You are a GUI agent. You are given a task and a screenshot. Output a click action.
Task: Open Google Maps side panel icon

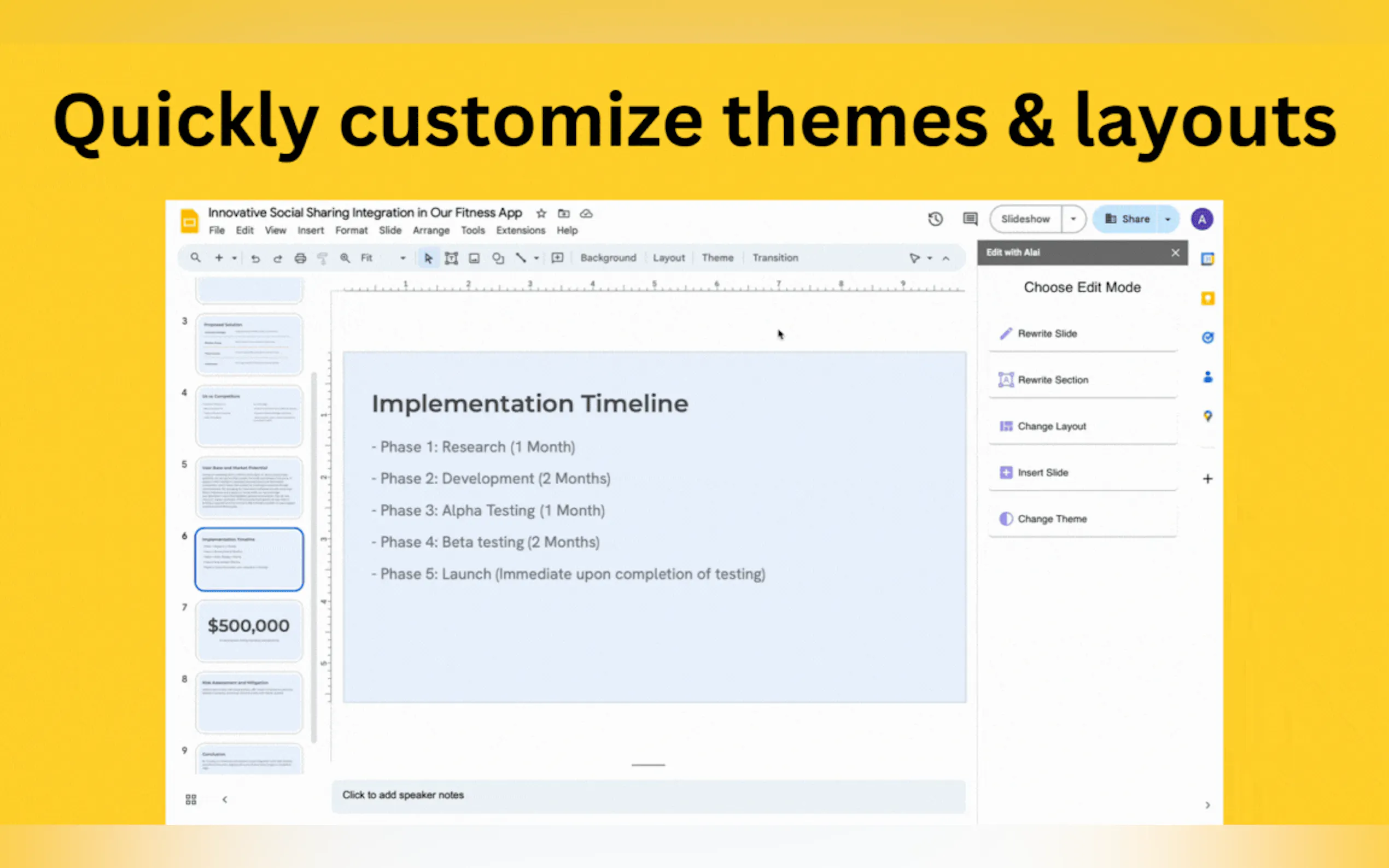(1207, 415)
